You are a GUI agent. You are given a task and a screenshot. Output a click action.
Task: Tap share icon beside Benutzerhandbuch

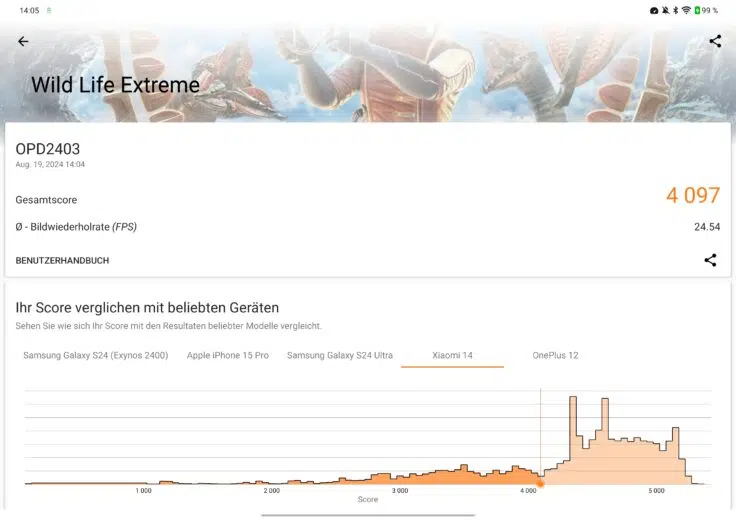point(710,260)
